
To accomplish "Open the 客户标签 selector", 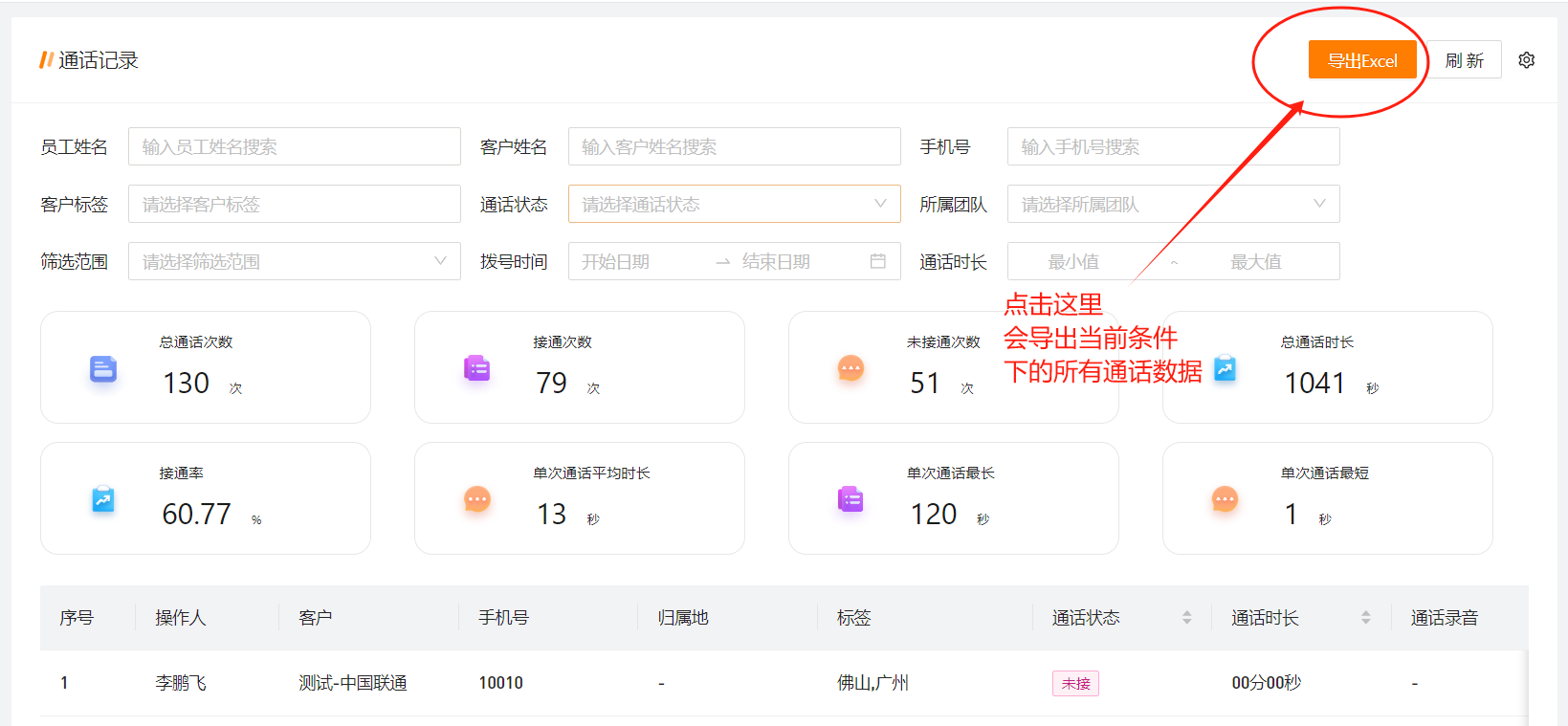I will 295,204.
